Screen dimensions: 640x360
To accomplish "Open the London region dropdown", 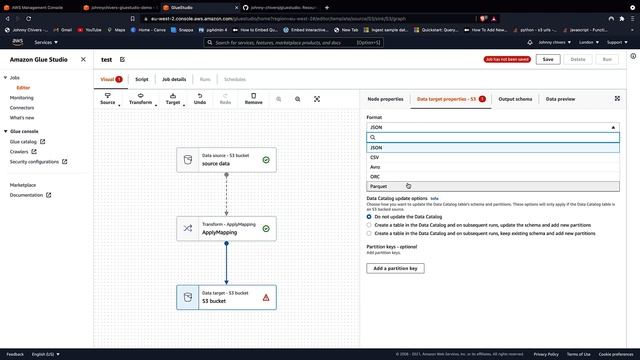I will (x=589, y=42).
